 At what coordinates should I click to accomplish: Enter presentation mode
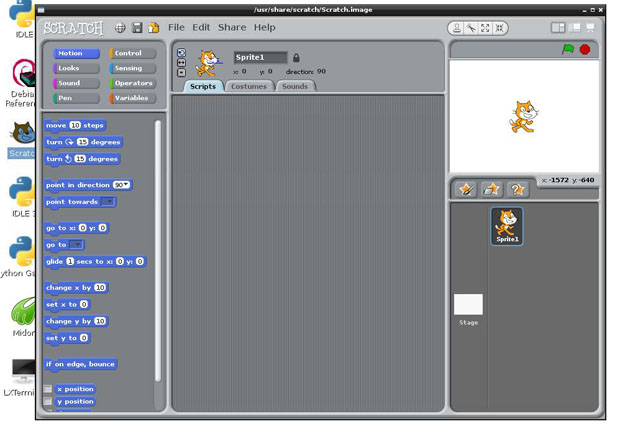pos(590,28)
